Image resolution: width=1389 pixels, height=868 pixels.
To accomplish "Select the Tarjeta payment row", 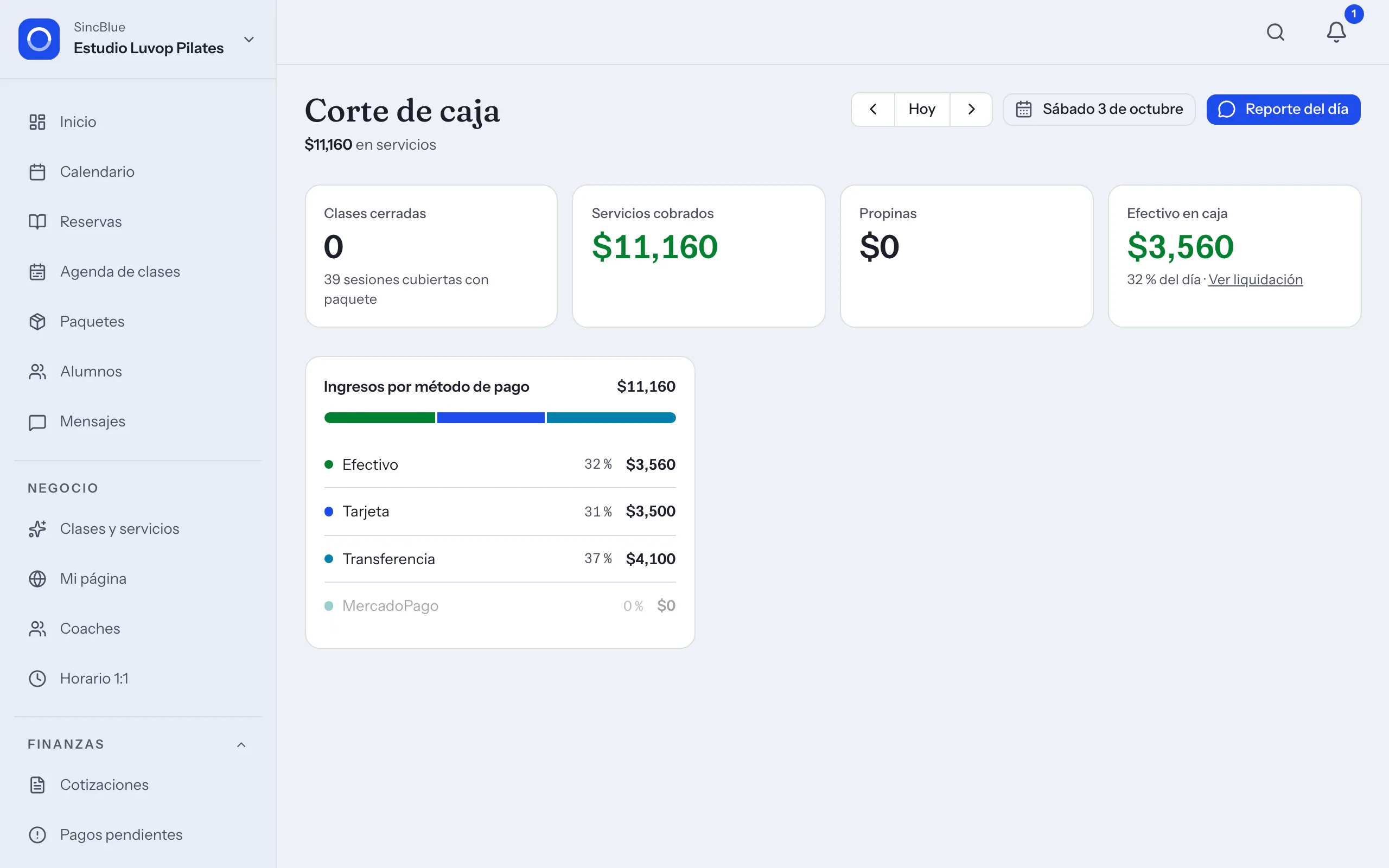I will (500, 512).
